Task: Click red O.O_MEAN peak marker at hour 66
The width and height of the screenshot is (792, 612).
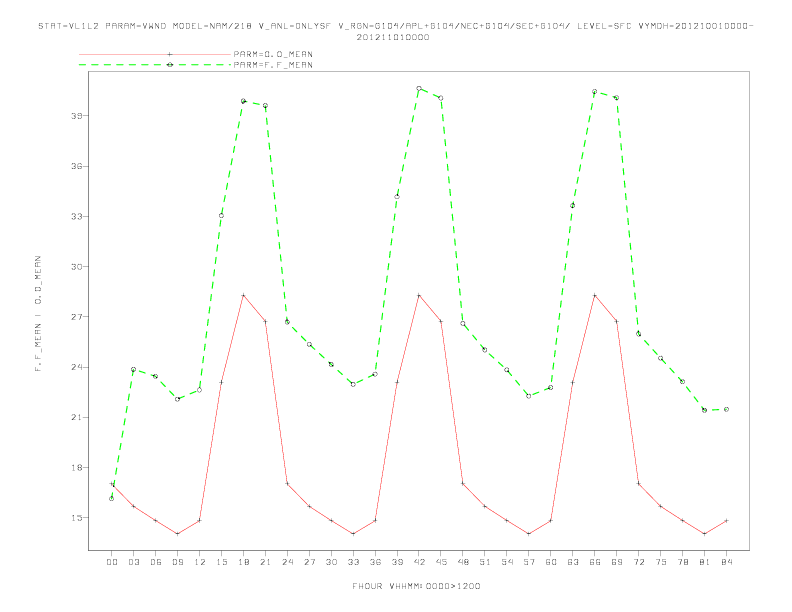Action: [x=595, y=295]
